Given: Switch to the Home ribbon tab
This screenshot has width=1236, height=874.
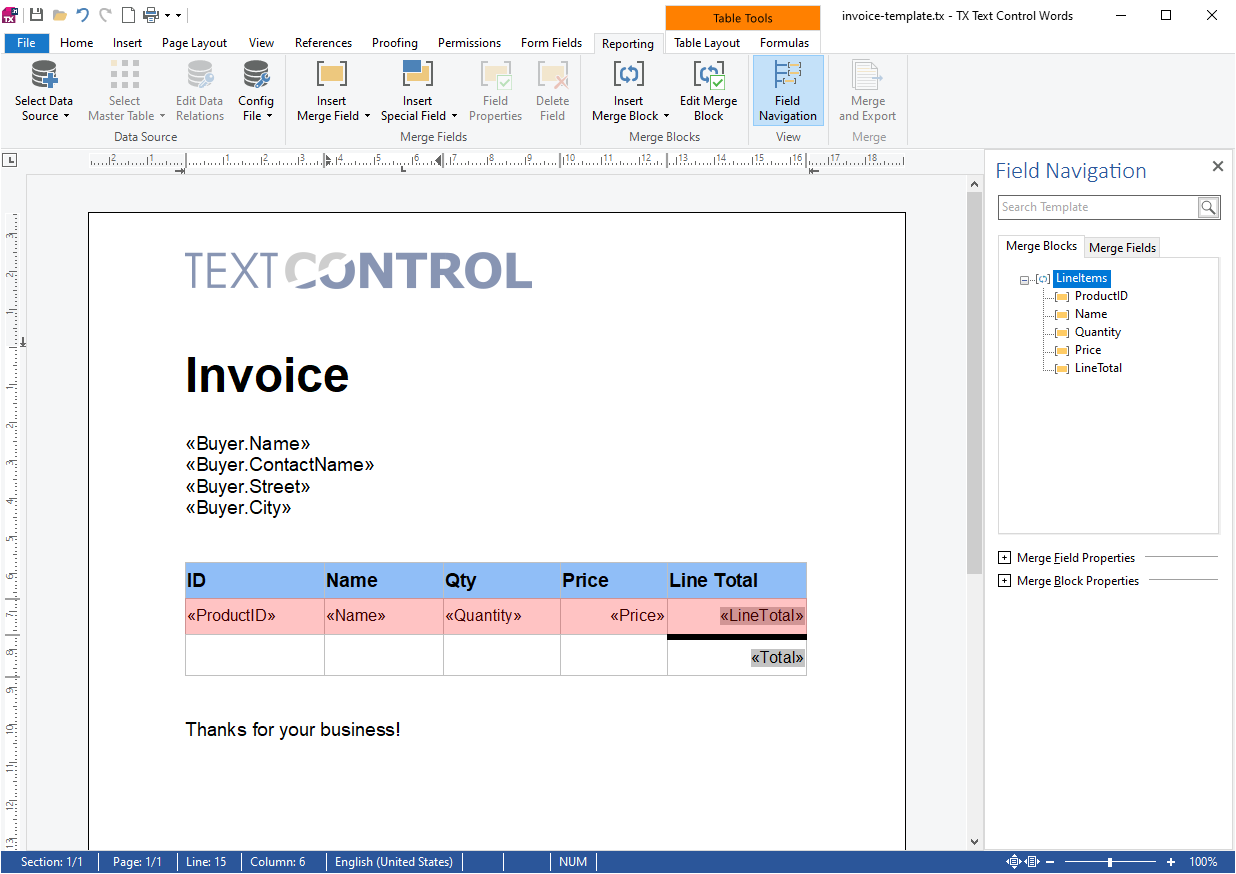Looking at the screenshot, I should (77, 43).
